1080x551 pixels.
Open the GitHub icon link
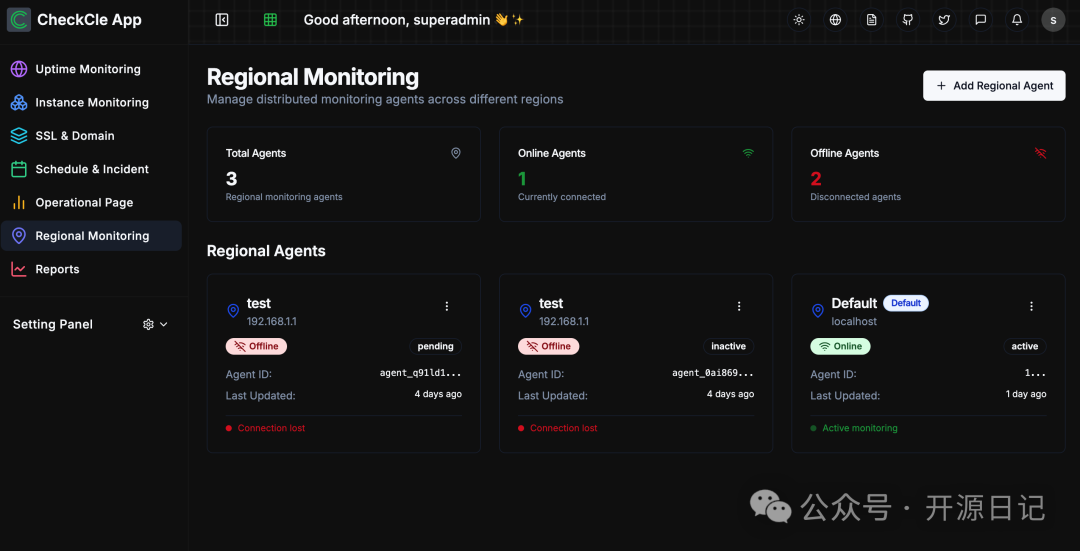908,20
